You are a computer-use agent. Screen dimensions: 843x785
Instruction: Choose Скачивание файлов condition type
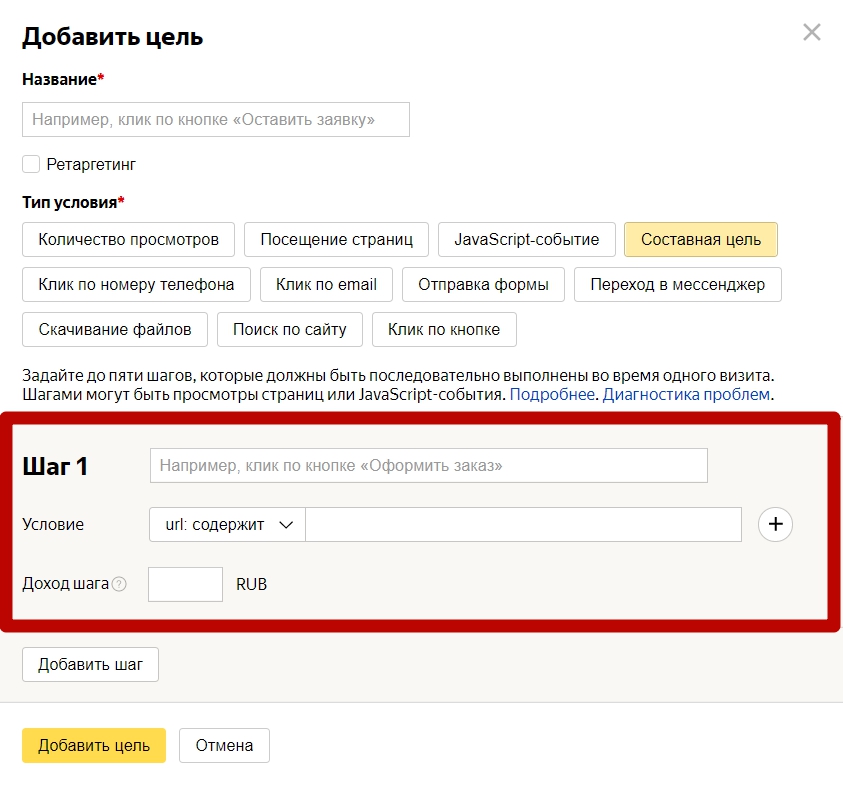(x=114, y=329)
